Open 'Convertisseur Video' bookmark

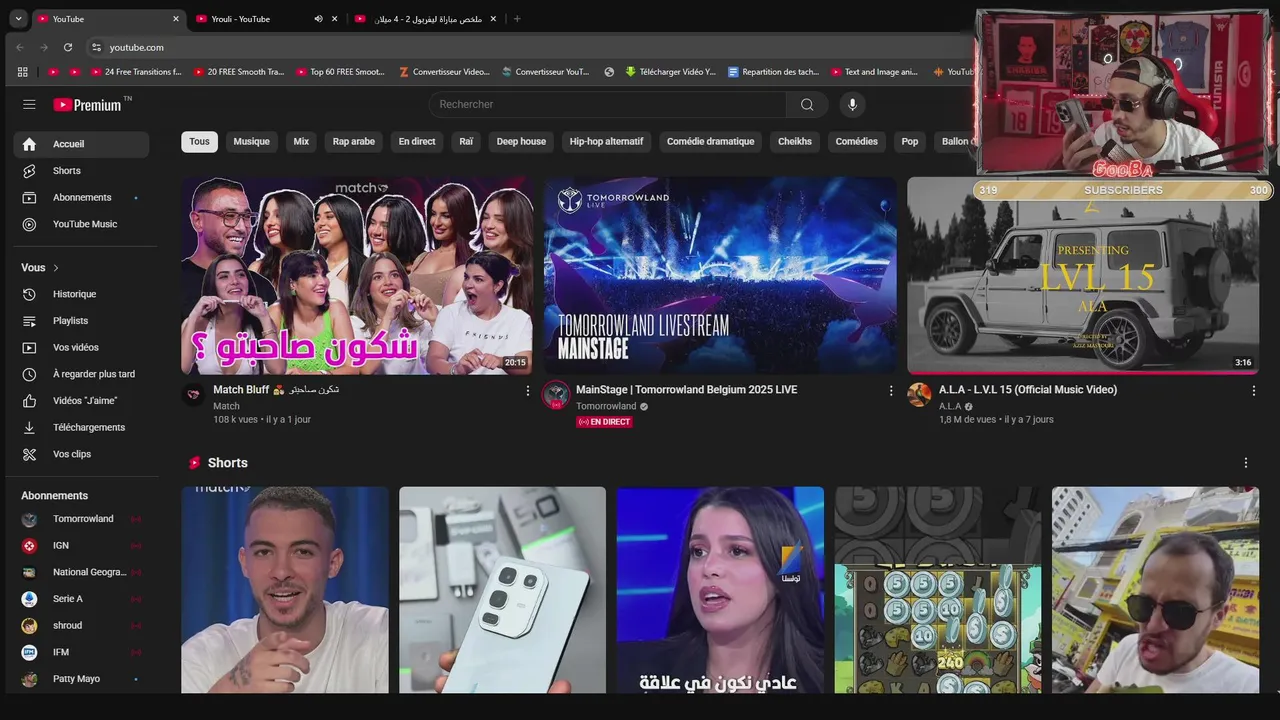pyautogui.click(x=444, y=72)
